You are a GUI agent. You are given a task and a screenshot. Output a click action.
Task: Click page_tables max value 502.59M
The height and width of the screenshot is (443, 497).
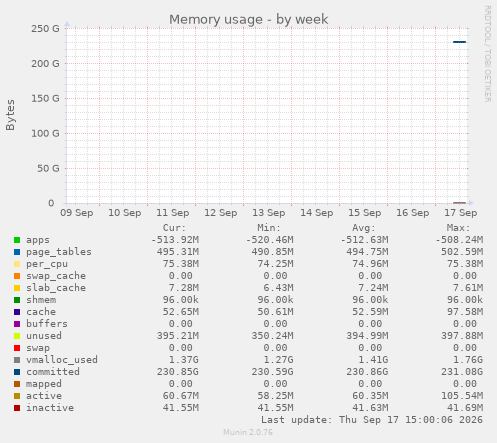[462, 252]
